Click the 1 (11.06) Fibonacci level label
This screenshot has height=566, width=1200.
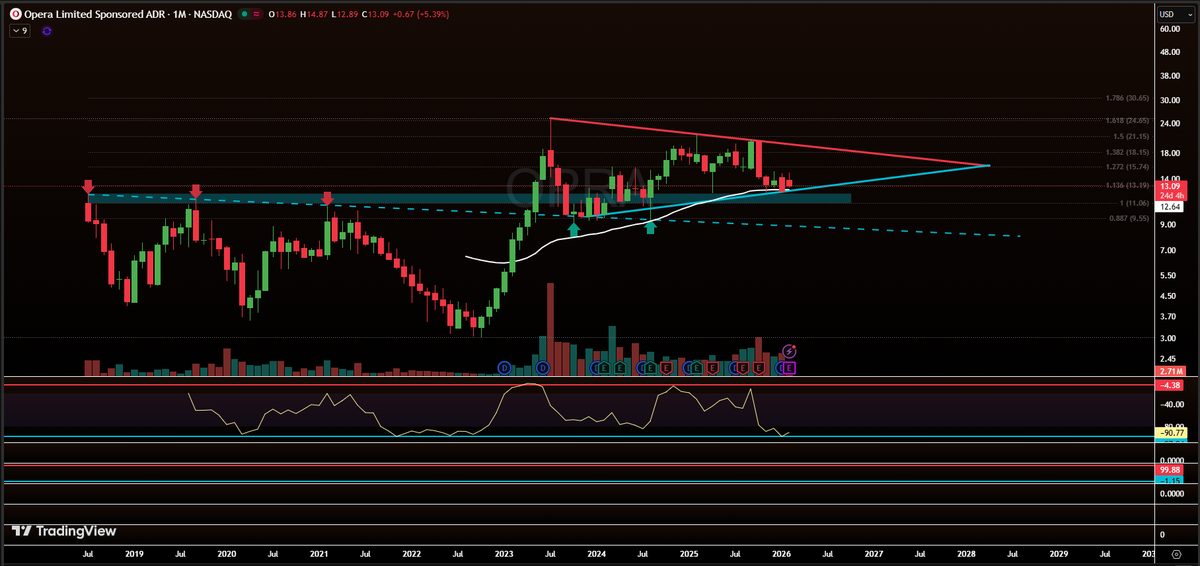click(x=1134, y=203)
